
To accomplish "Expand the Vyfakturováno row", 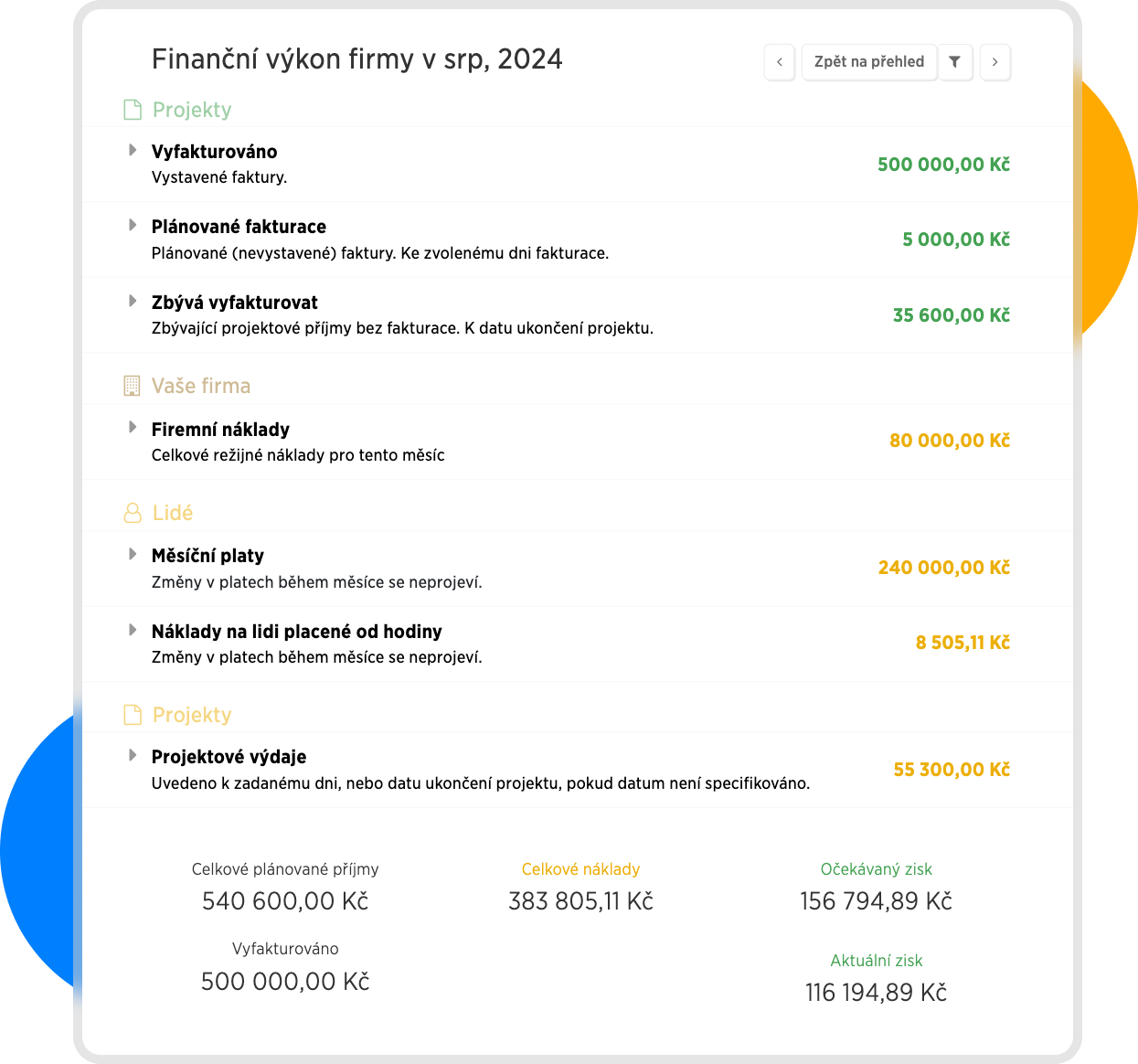I will [x=133, y=150].
